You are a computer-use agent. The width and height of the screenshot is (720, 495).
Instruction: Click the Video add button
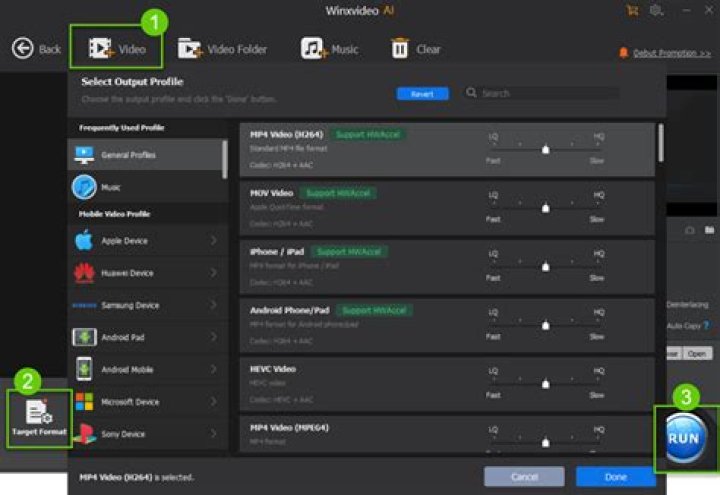click(x=116, y=48)
